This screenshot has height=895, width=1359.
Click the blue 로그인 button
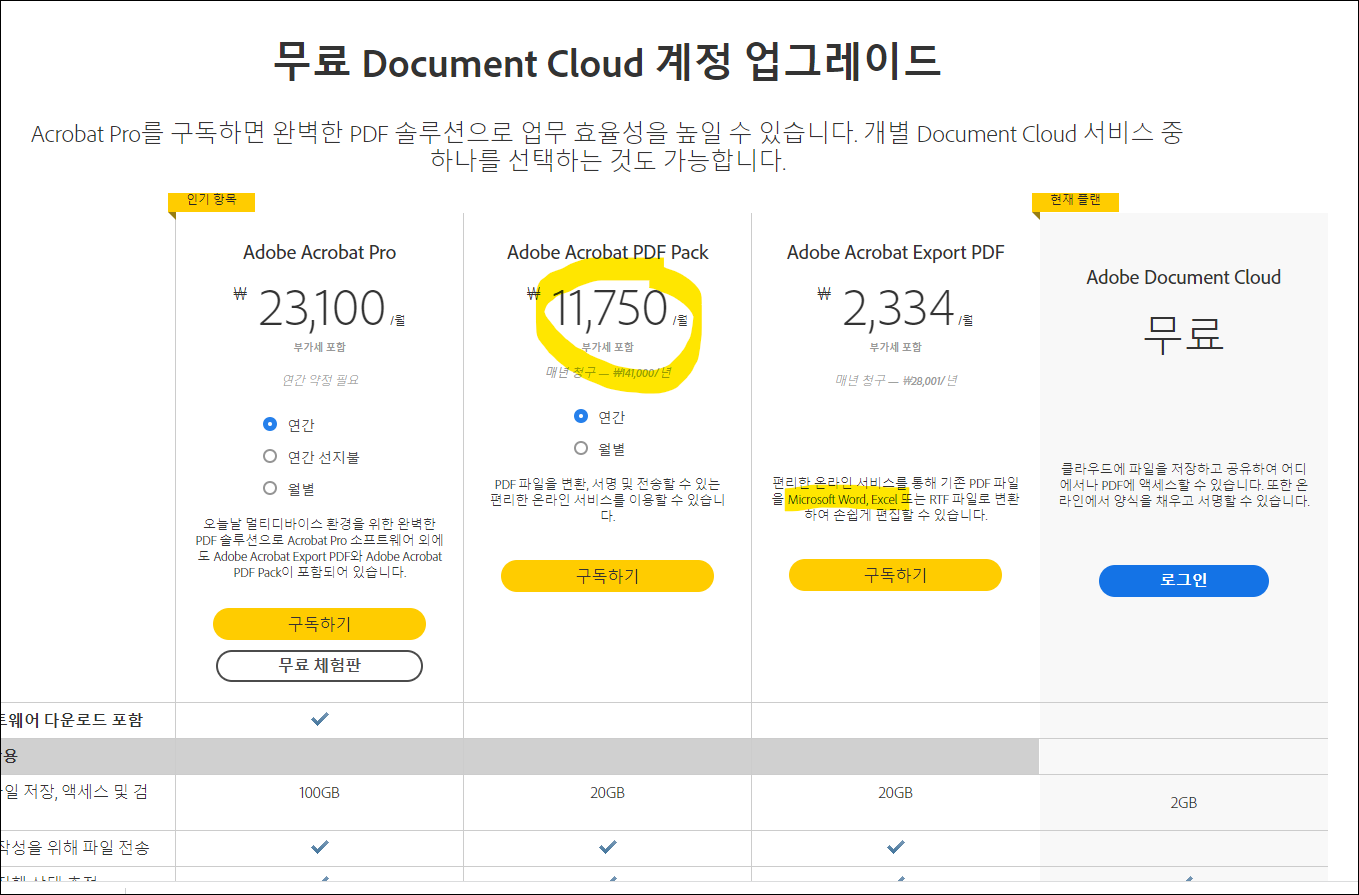1183,580
